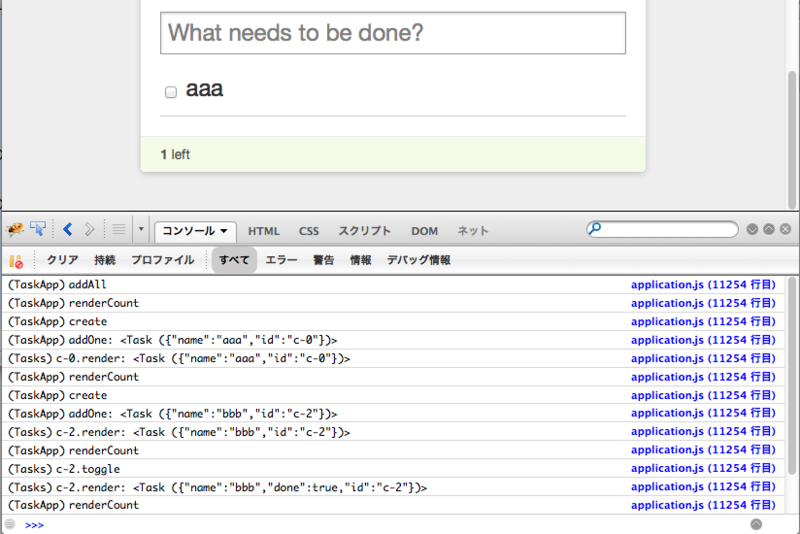Check the aaa task checkbox

click(171, 92)
